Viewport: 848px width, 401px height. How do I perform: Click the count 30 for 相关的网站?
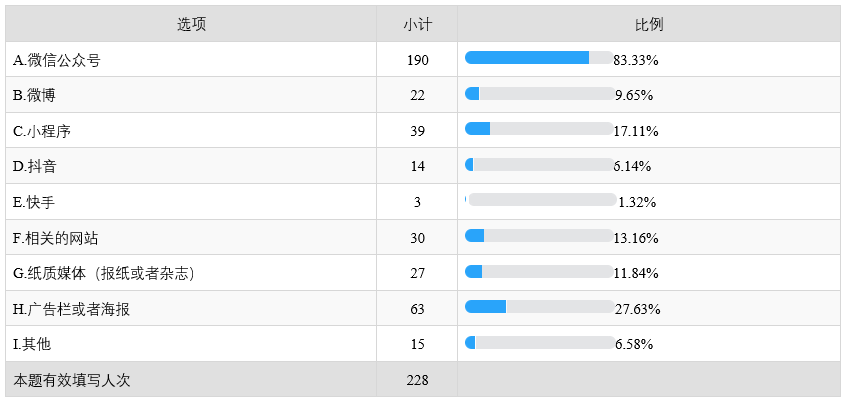point(417,238)
